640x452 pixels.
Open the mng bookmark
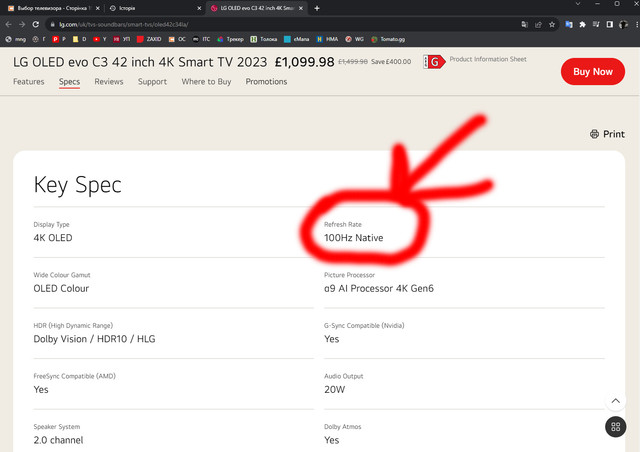coord(16,39)
